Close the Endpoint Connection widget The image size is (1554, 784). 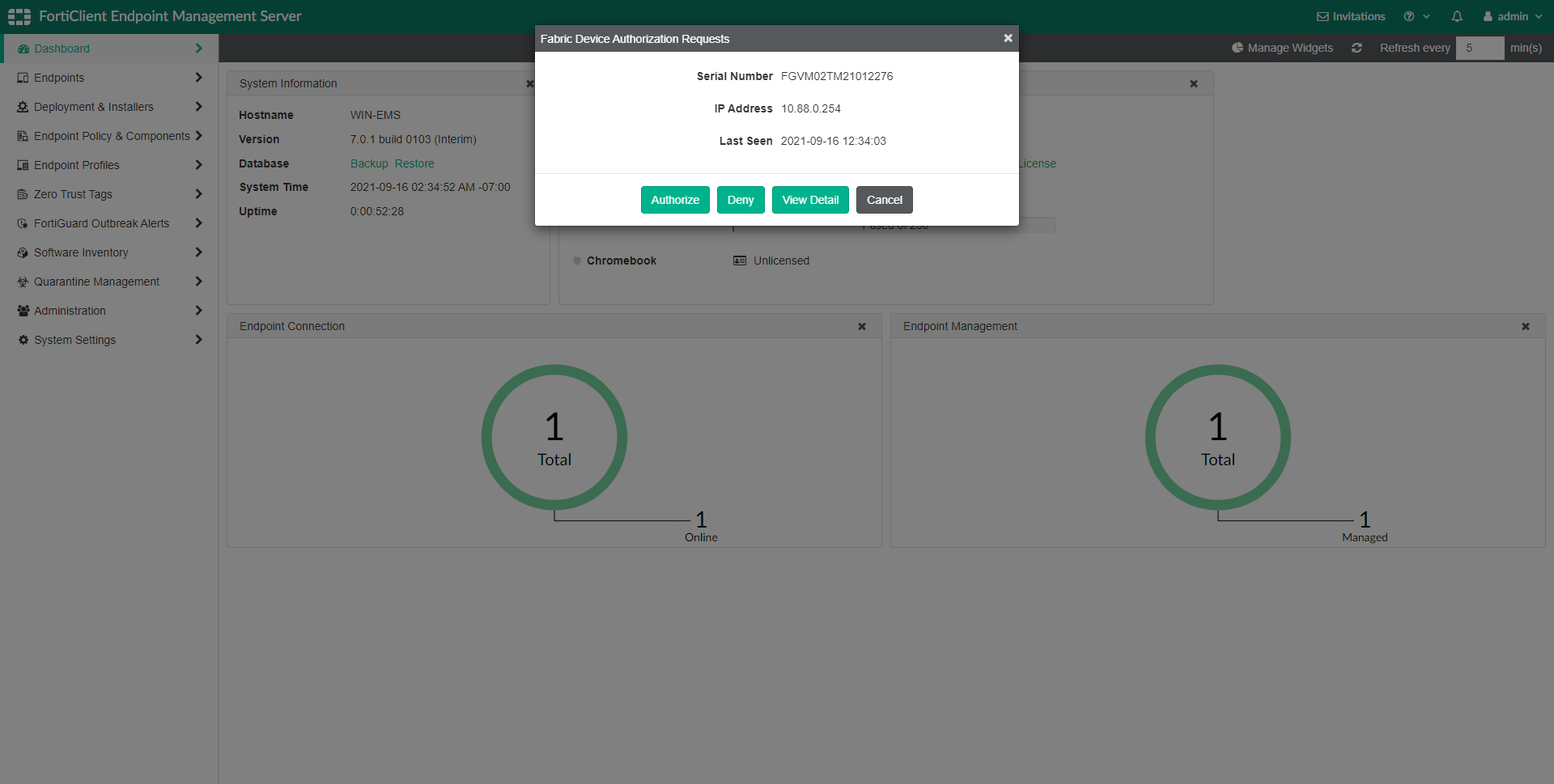coord(862,326)
